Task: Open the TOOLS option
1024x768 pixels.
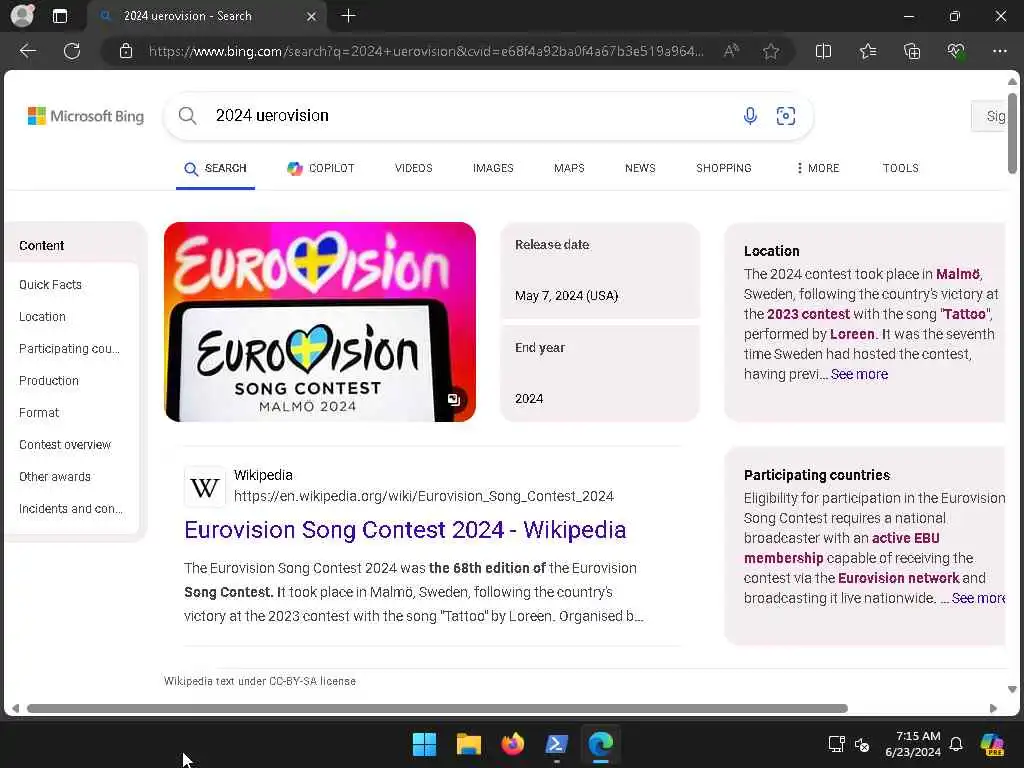Action: coord(901,168)
